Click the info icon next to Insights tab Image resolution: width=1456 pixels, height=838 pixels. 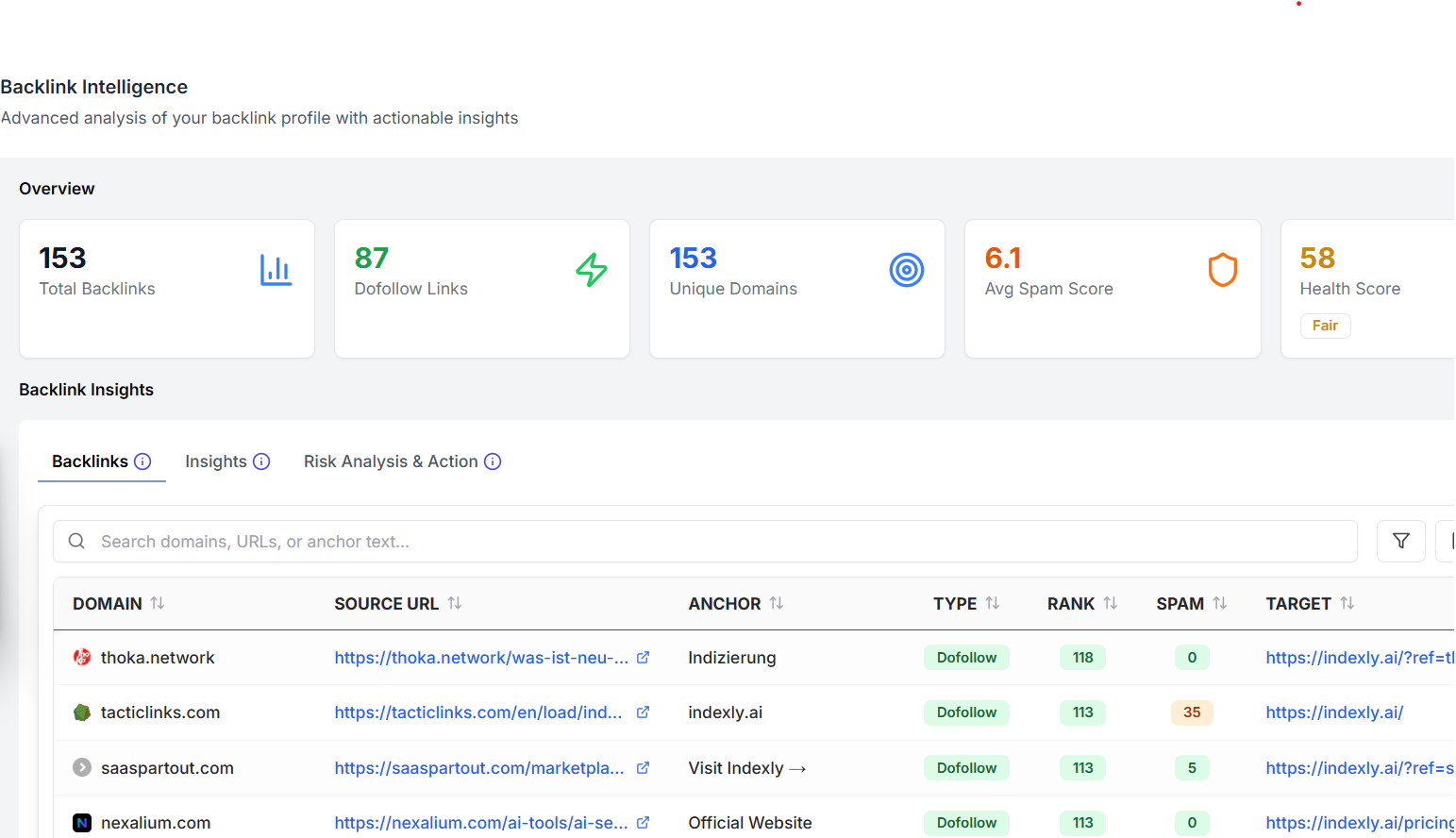click(x=261, y=461)
